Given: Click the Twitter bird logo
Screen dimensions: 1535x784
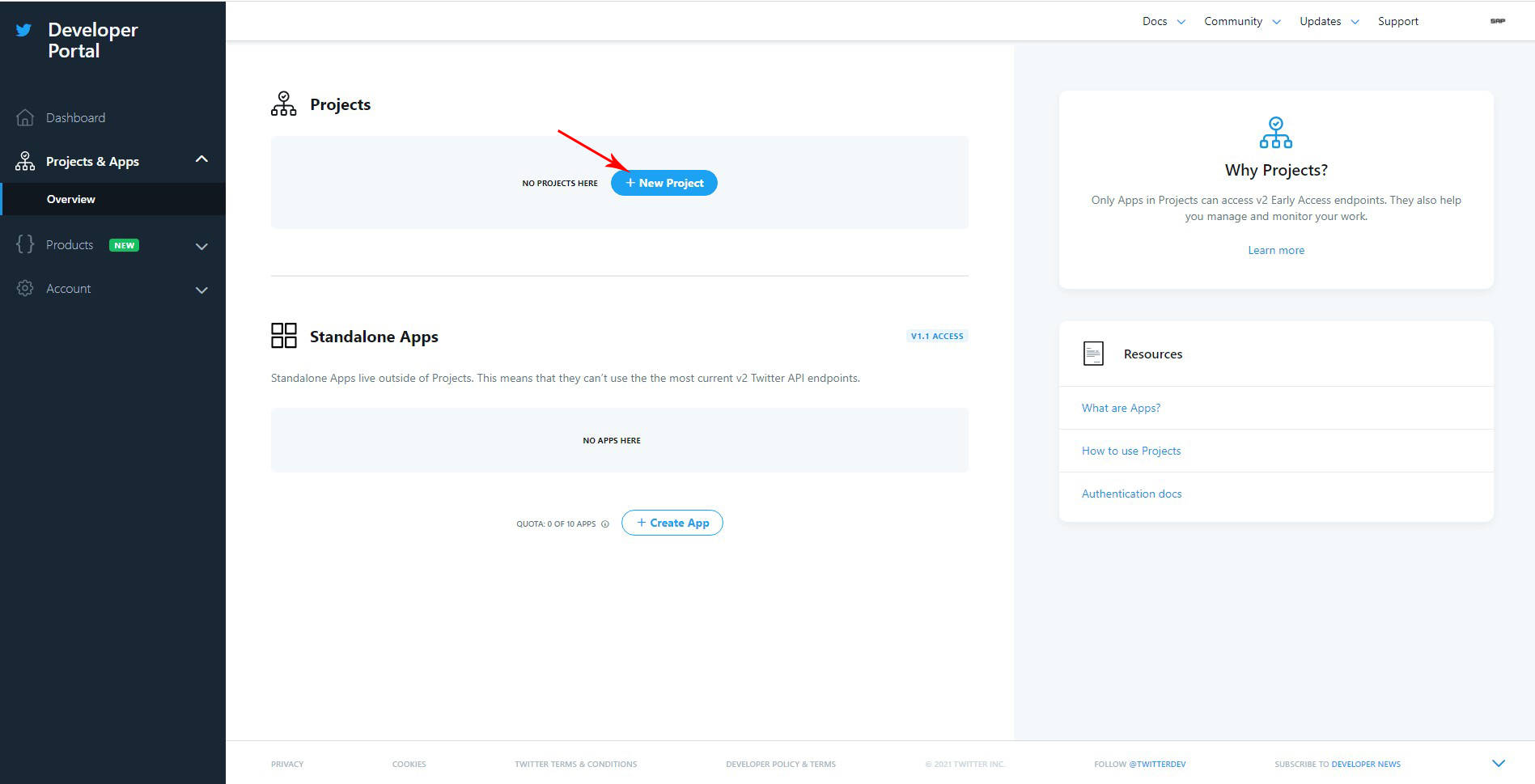Looking at the screenshot, I should (x=24, y=30).
